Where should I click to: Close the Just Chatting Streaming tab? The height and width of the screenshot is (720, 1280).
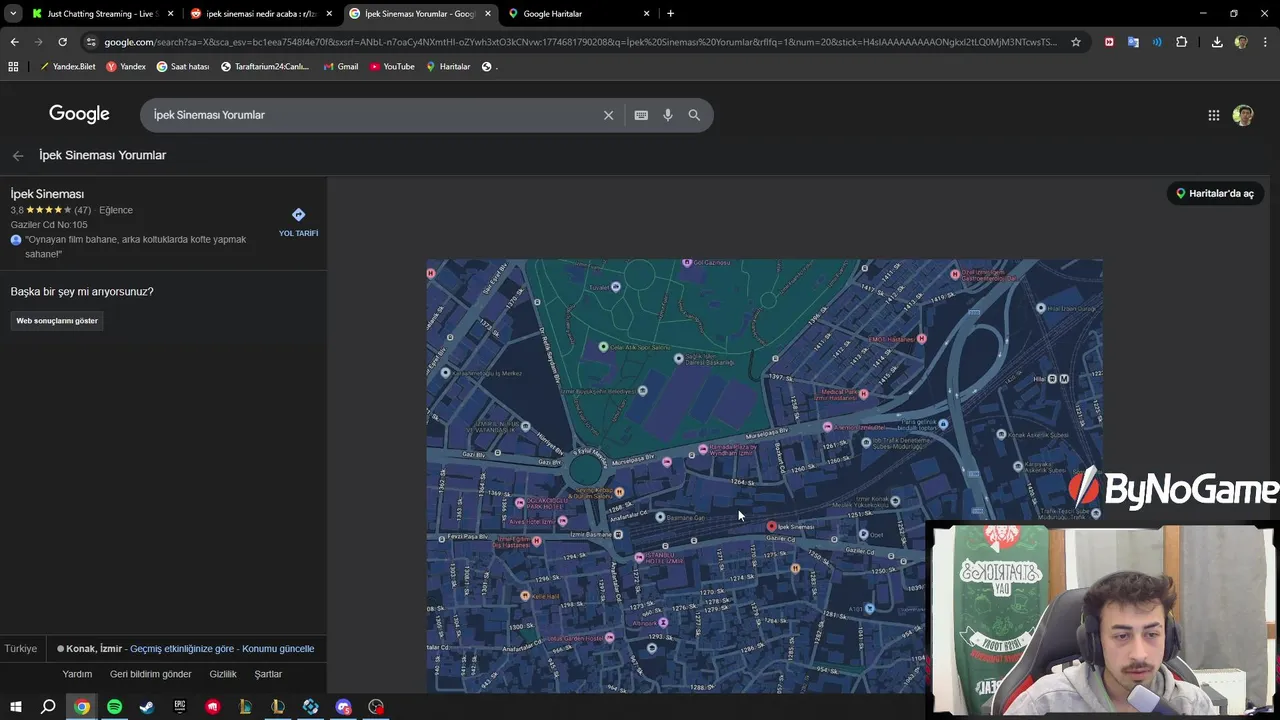(171, 14)
